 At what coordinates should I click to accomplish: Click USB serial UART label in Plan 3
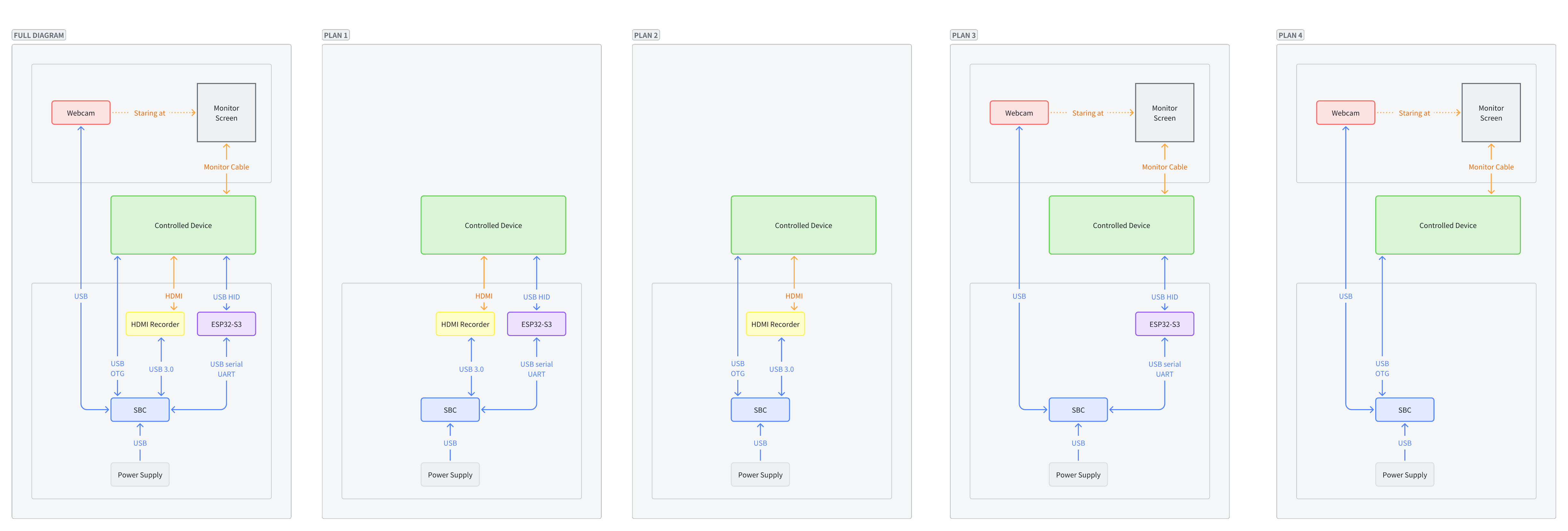(x=1164, y=369)
